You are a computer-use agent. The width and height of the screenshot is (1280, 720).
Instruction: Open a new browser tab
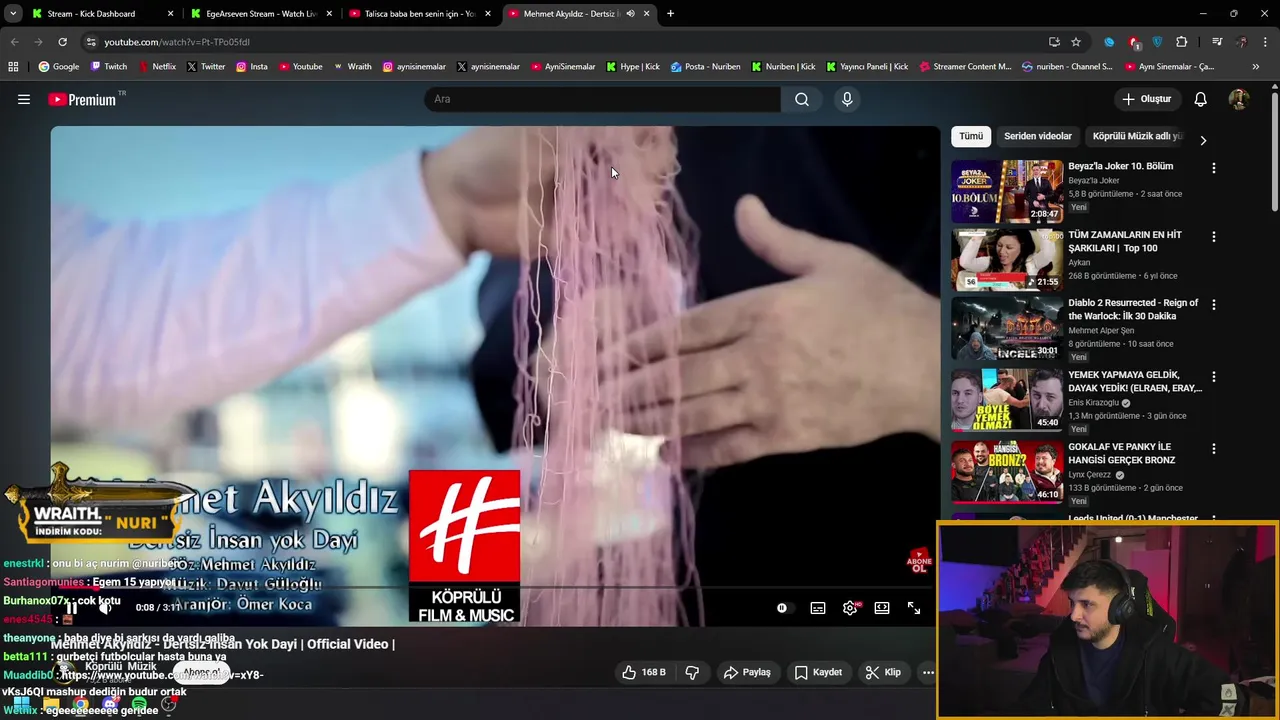pyautogui.click(x=670, y=14)
